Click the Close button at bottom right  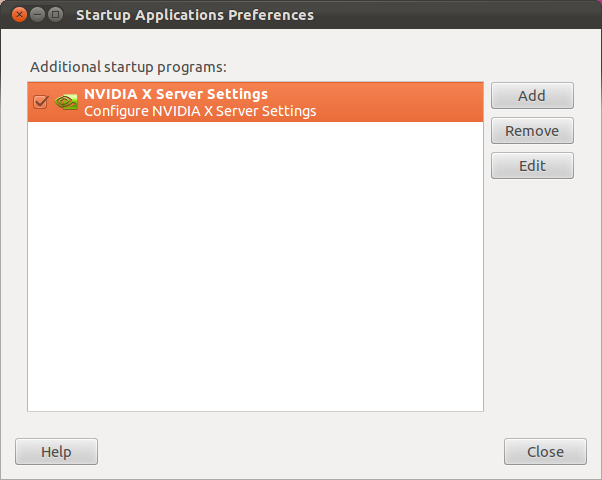click(545, 452)
